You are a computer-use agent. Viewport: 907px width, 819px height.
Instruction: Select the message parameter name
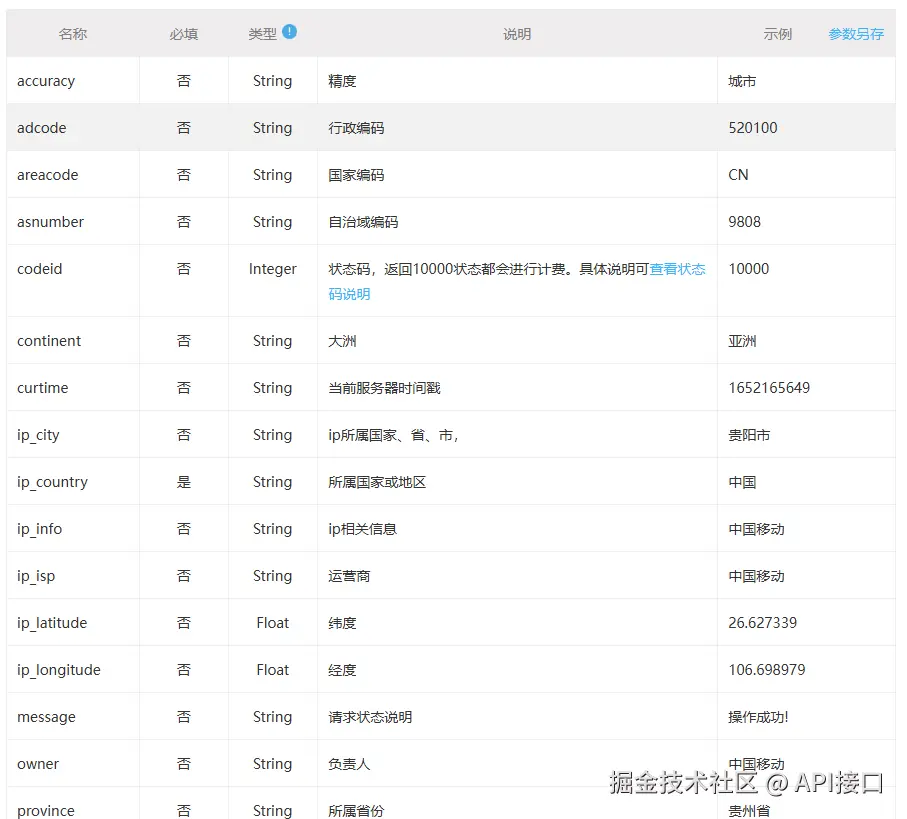[46, 717]
